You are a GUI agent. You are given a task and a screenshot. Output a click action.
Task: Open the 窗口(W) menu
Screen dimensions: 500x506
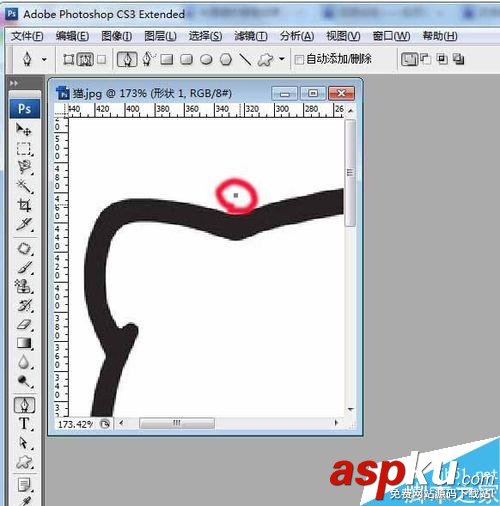[391, 36]
